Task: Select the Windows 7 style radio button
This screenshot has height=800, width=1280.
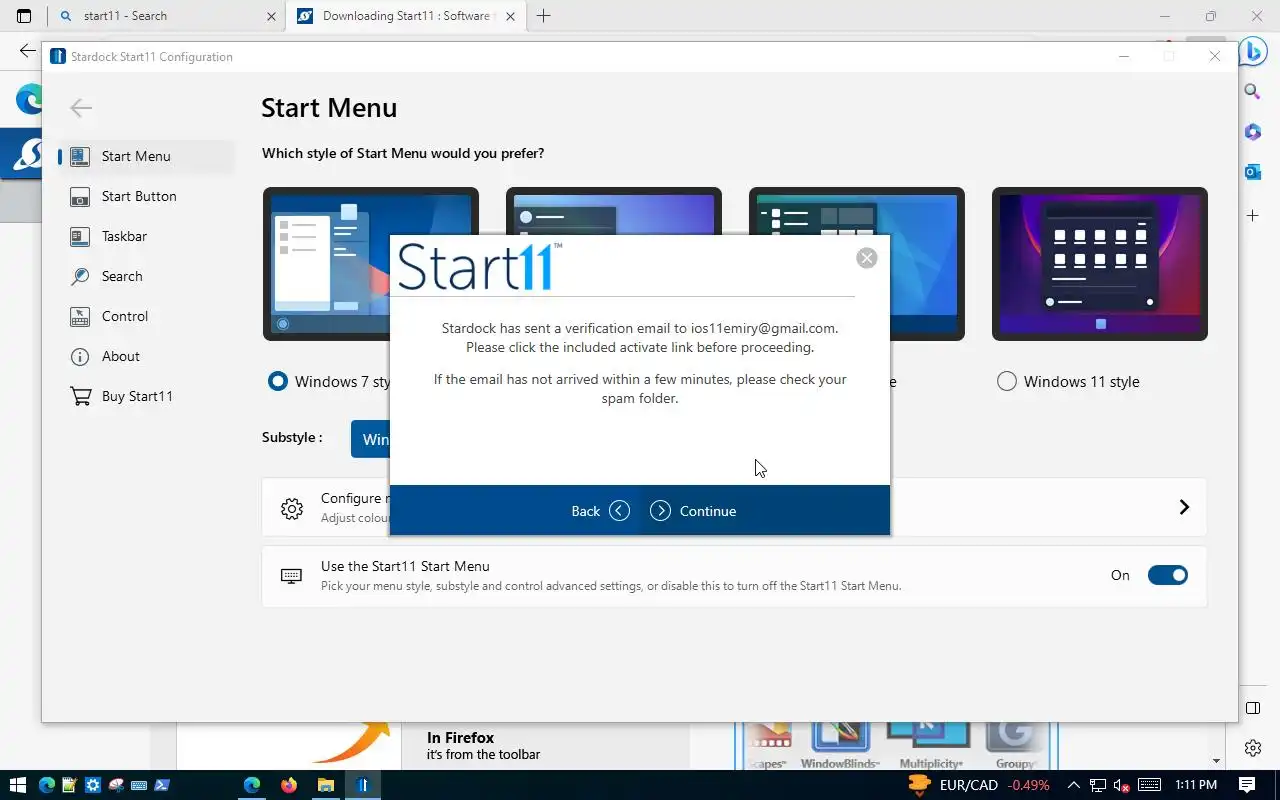Action: click(x=278, y=381)
